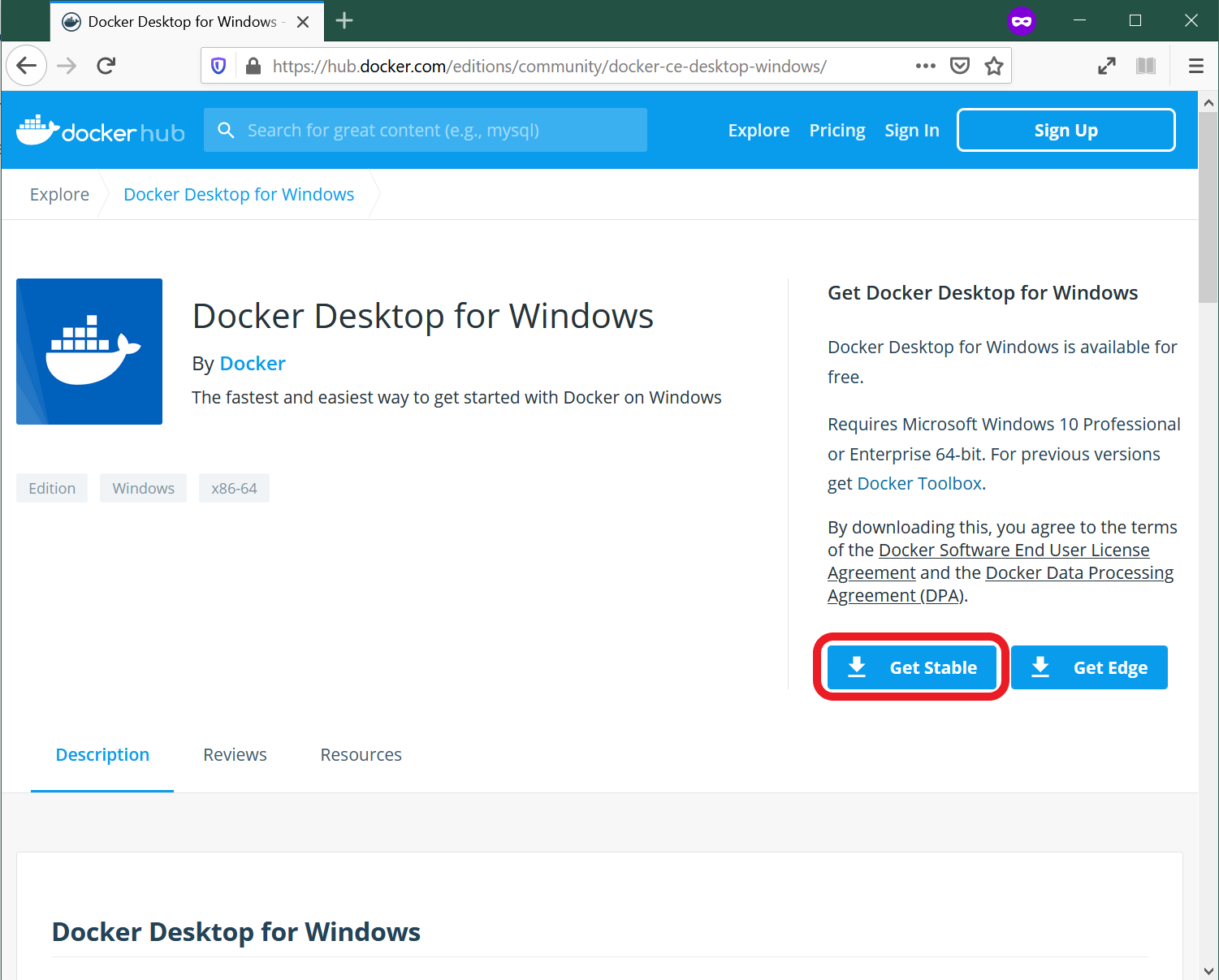Screen dimensions: 1219x980
Task: Click the expand arrows icon in toolbar
Action: 1107,66
